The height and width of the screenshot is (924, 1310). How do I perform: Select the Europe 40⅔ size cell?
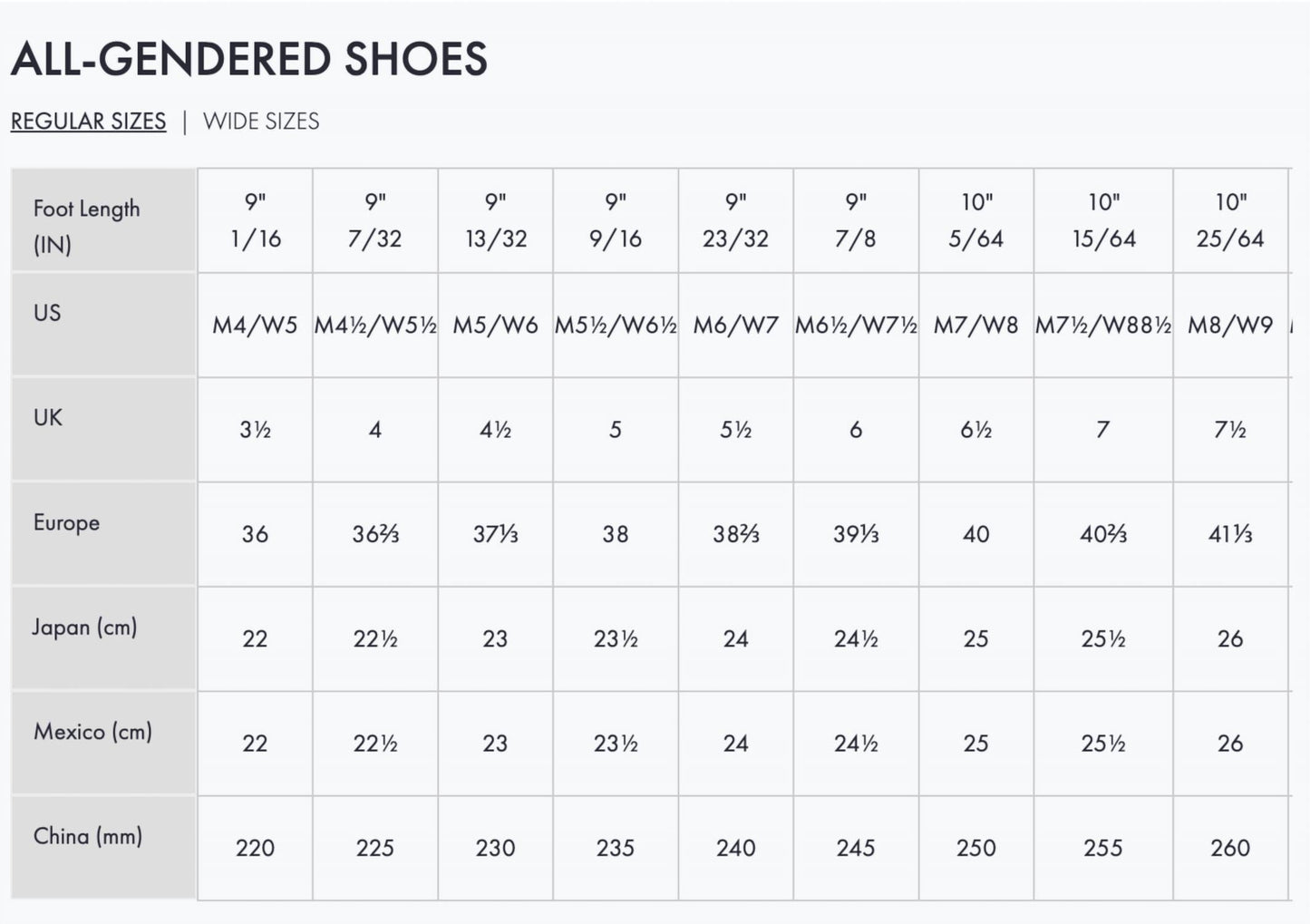click(x=1102, y=534)
